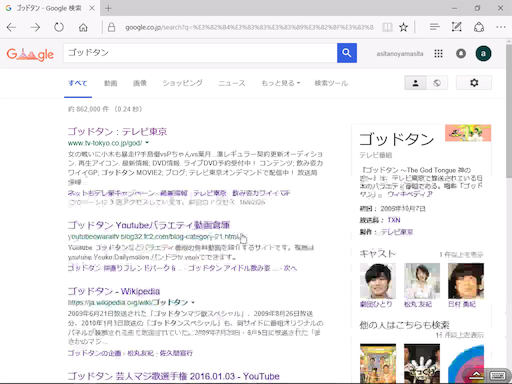
Task: Expand arrow next to Wikipedia URL
Action: [x=193, y=303]
